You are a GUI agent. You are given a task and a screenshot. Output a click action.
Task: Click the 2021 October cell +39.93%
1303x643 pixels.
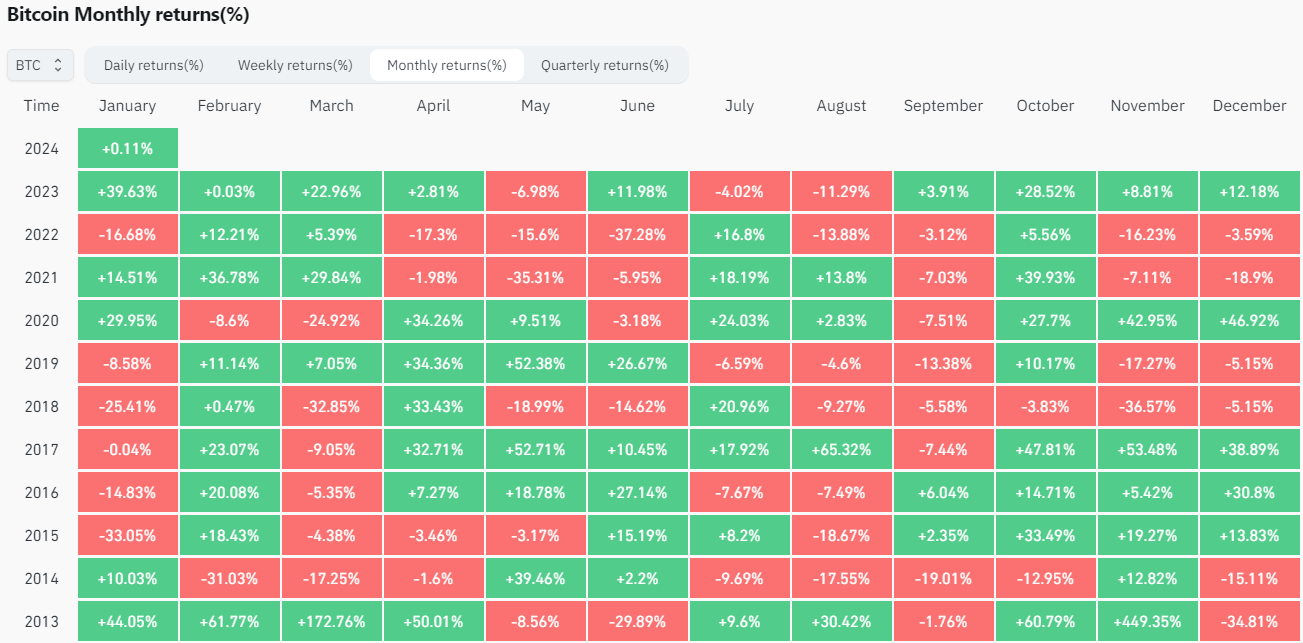[x=1045, y=277]
